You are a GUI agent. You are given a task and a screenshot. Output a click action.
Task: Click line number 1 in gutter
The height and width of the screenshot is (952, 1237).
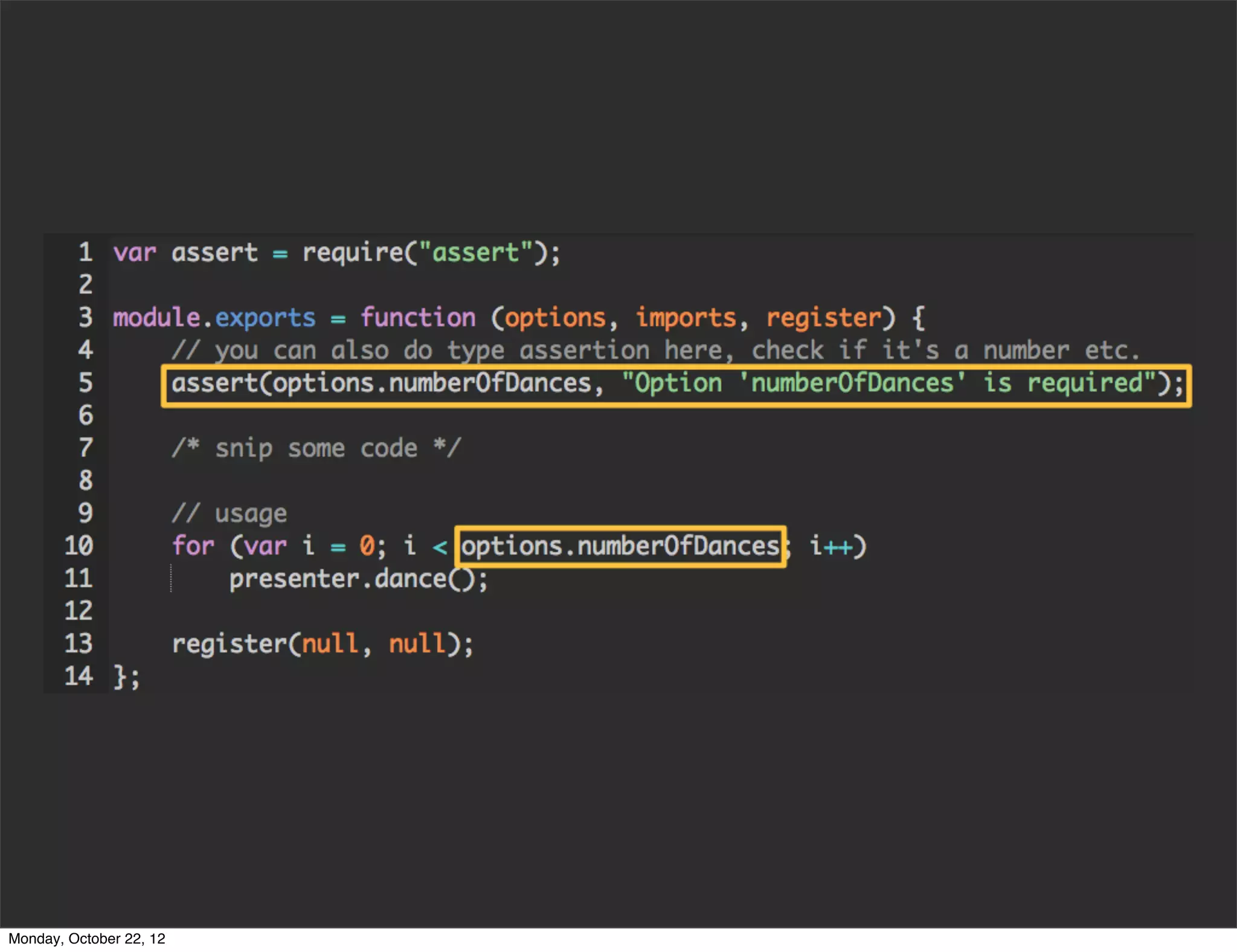[x=85, y=252]
